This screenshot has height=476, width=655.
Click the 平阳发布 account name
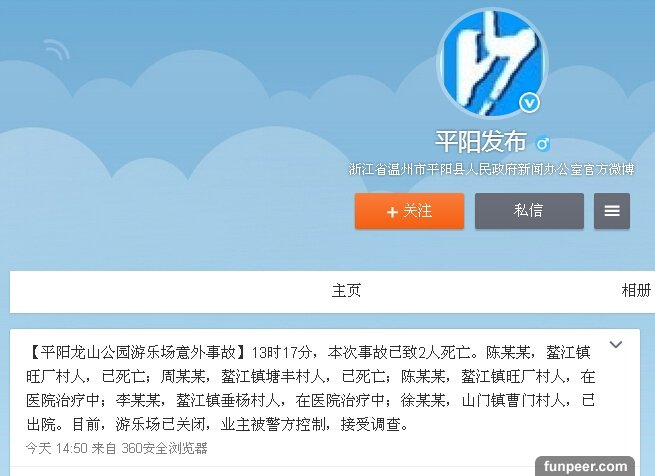point(481,141)
